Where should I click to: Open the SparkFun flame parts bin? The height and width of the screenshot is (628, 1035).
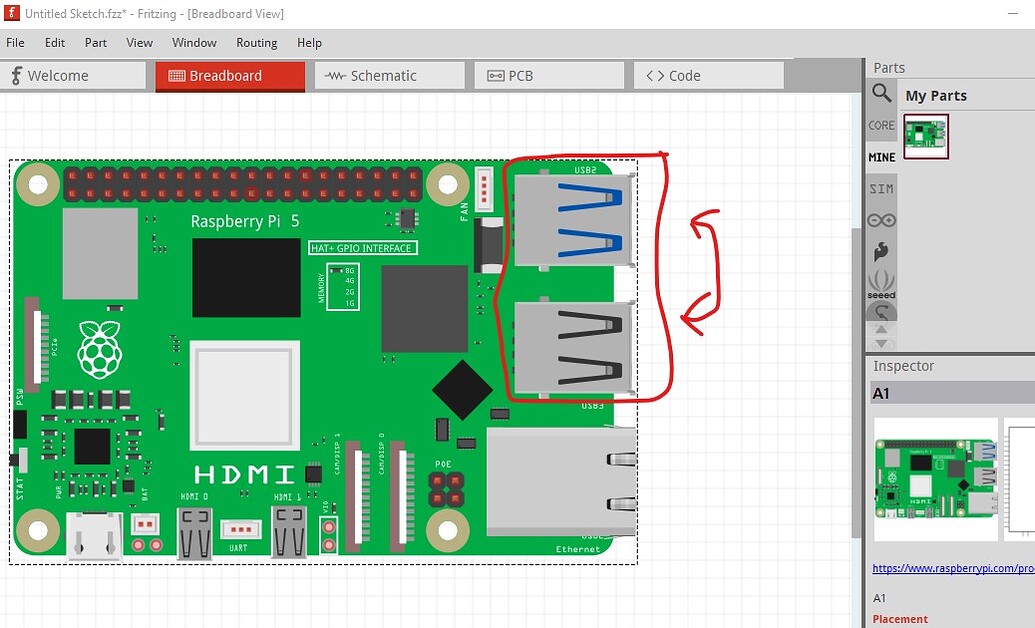(881, 252)
